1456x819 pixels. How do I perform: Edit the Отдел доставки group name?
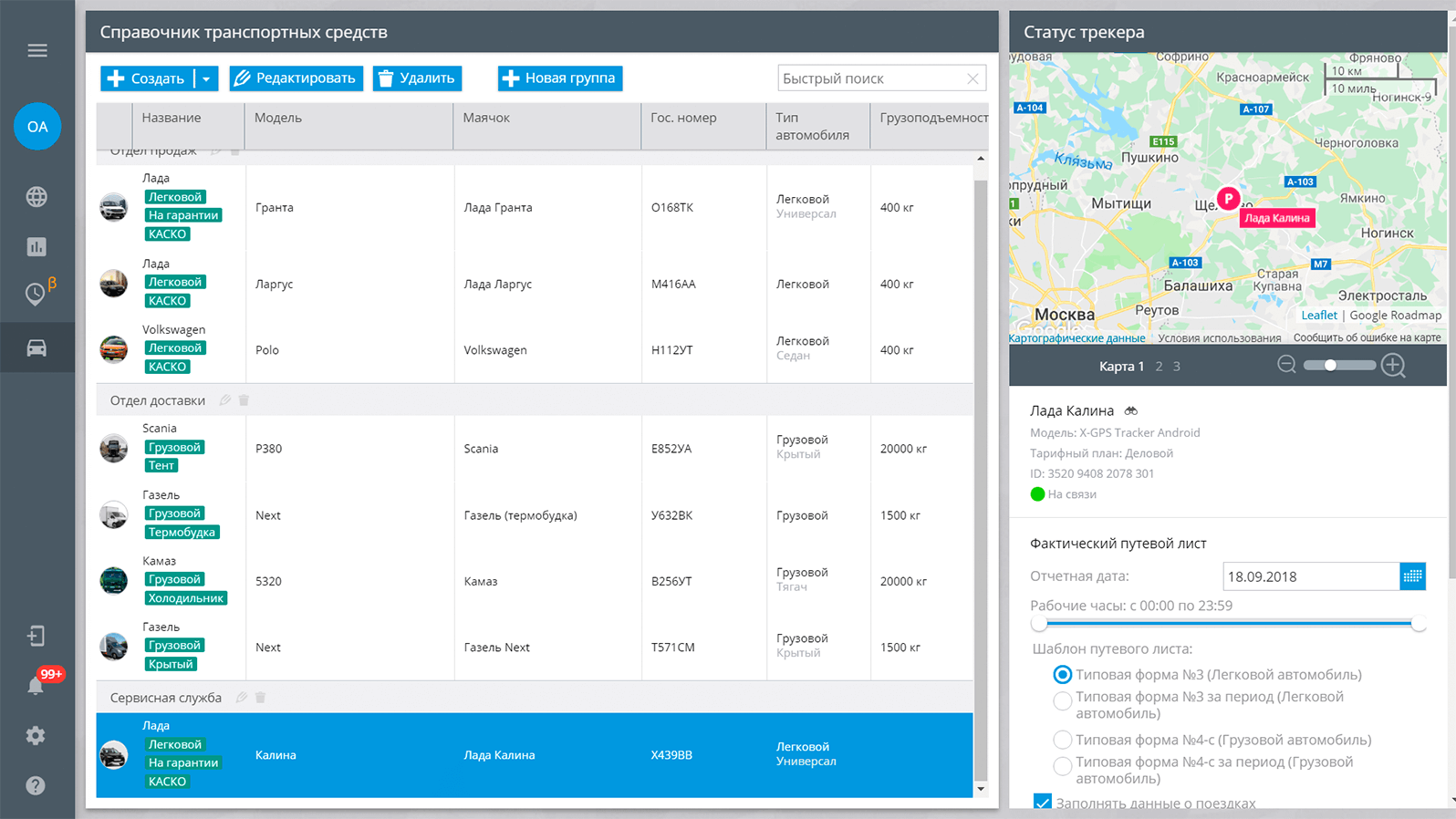coord(225,400)
